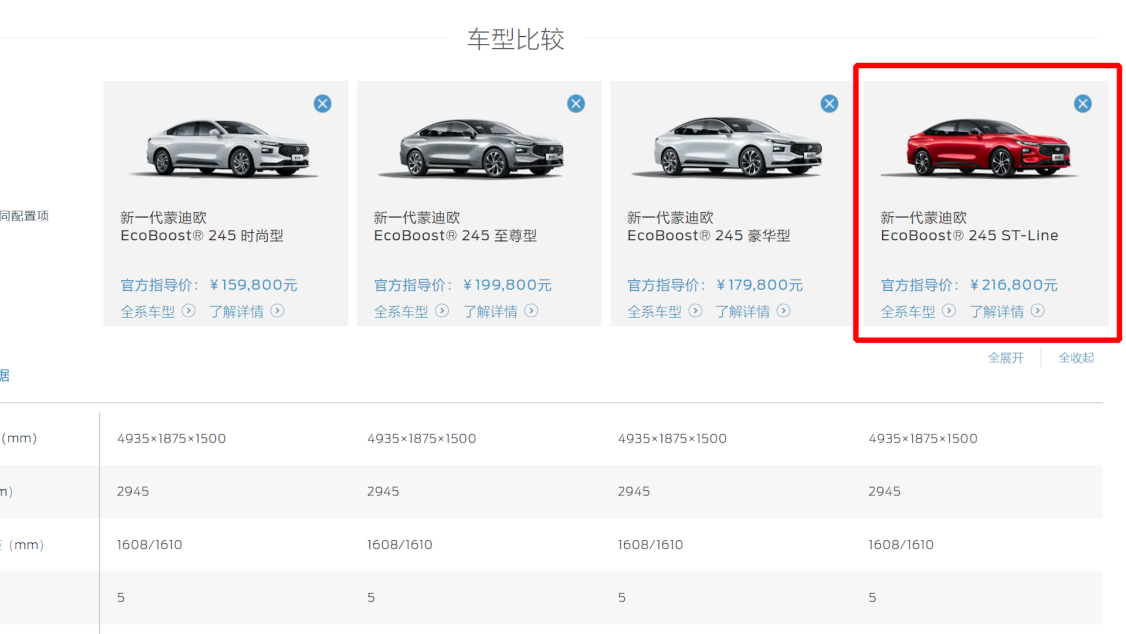Click the ST-Line dimensions 4935×1875×1500 cell

click(x=923, y=439)
